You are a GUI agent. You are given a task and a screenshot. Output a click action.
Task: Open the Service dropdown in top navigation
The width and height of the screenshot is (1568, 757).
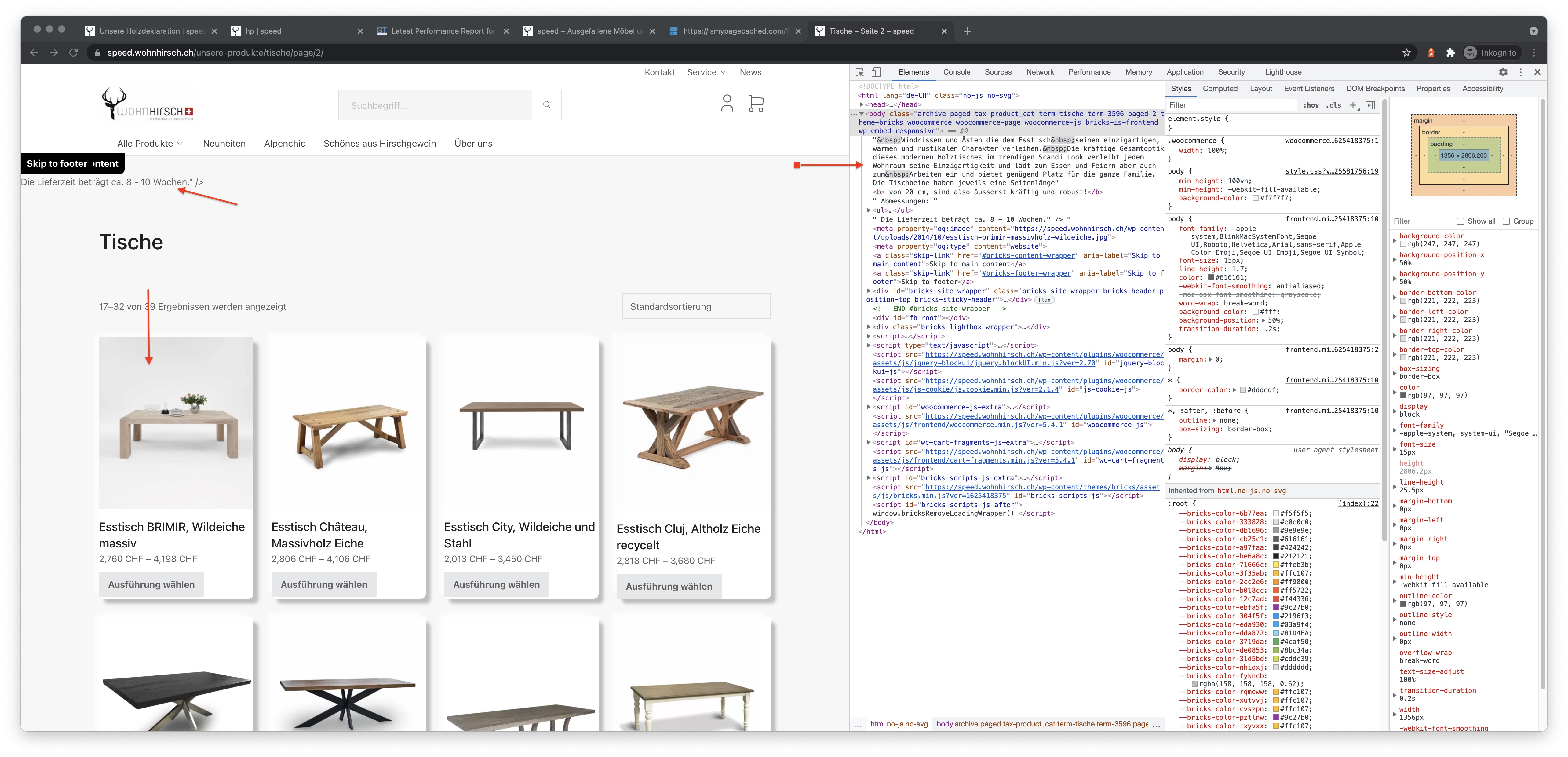(x=706, y=72)
